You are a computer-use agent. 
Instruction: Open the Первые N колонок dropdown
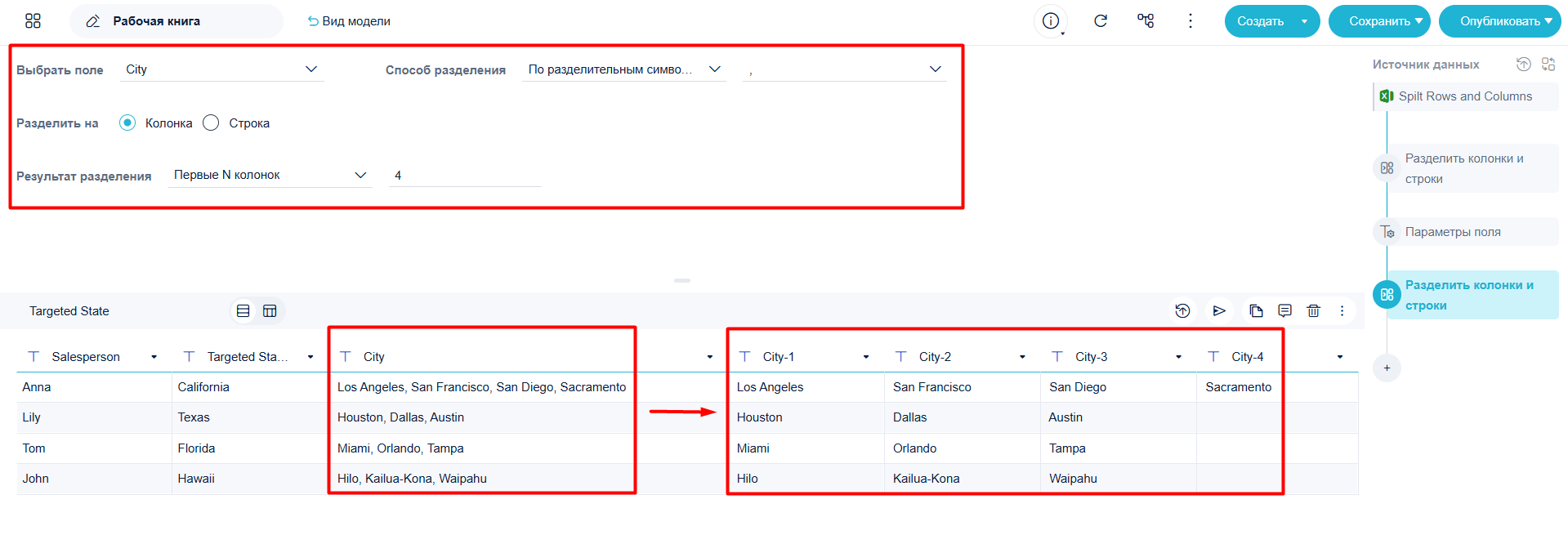click(270, 176)
